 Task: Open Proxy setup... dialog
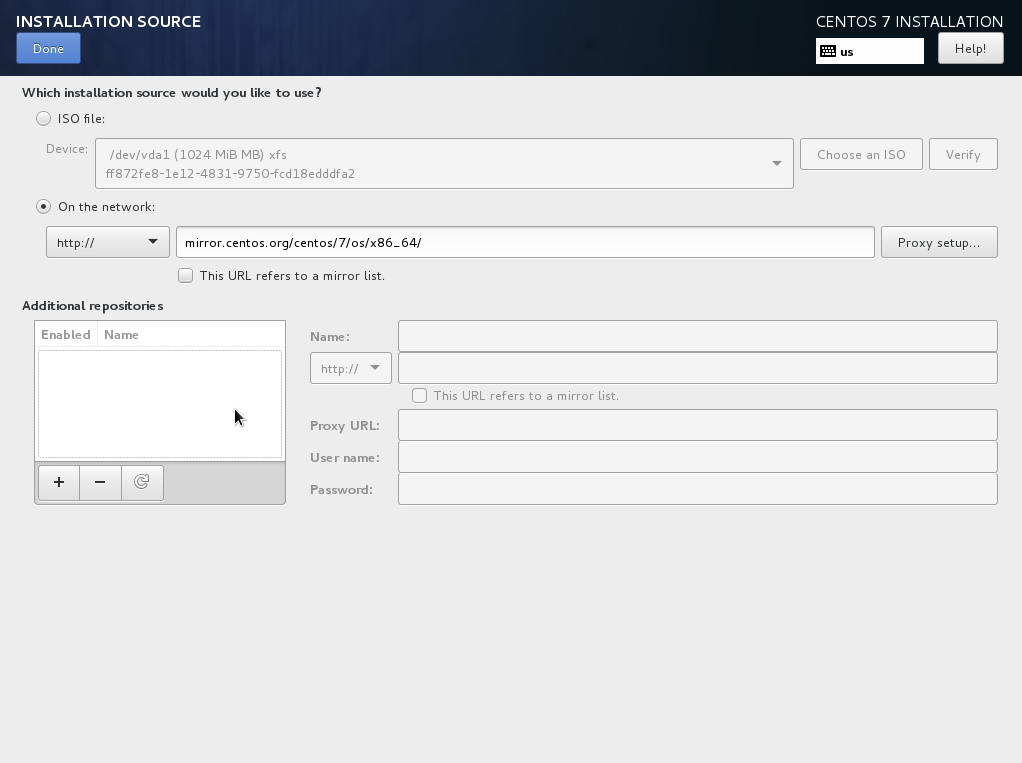pos(939,242)
